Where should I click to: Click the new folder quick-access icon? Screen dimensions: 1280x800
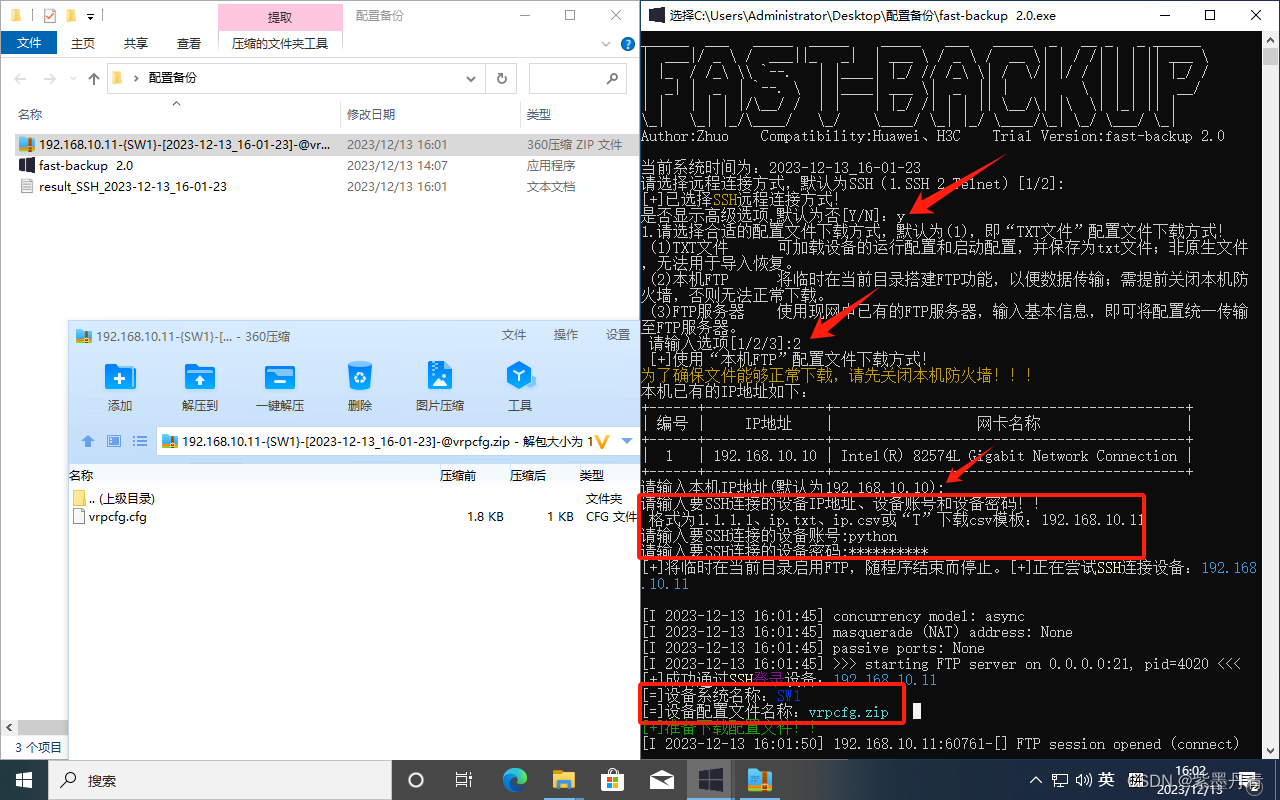(70, 16)
